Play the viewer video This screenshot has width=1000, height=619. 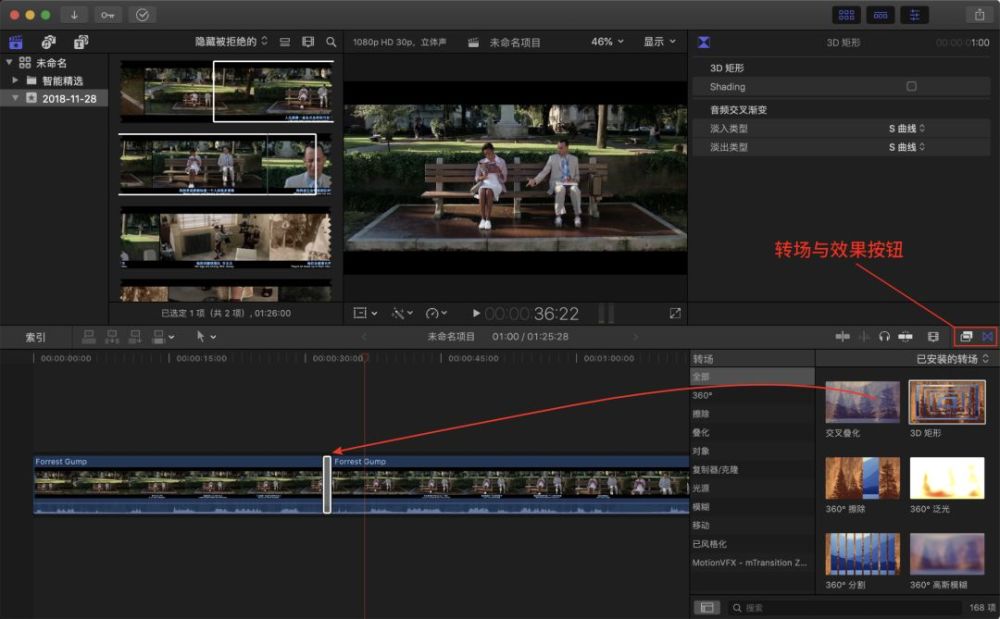[x=476, y=313]
